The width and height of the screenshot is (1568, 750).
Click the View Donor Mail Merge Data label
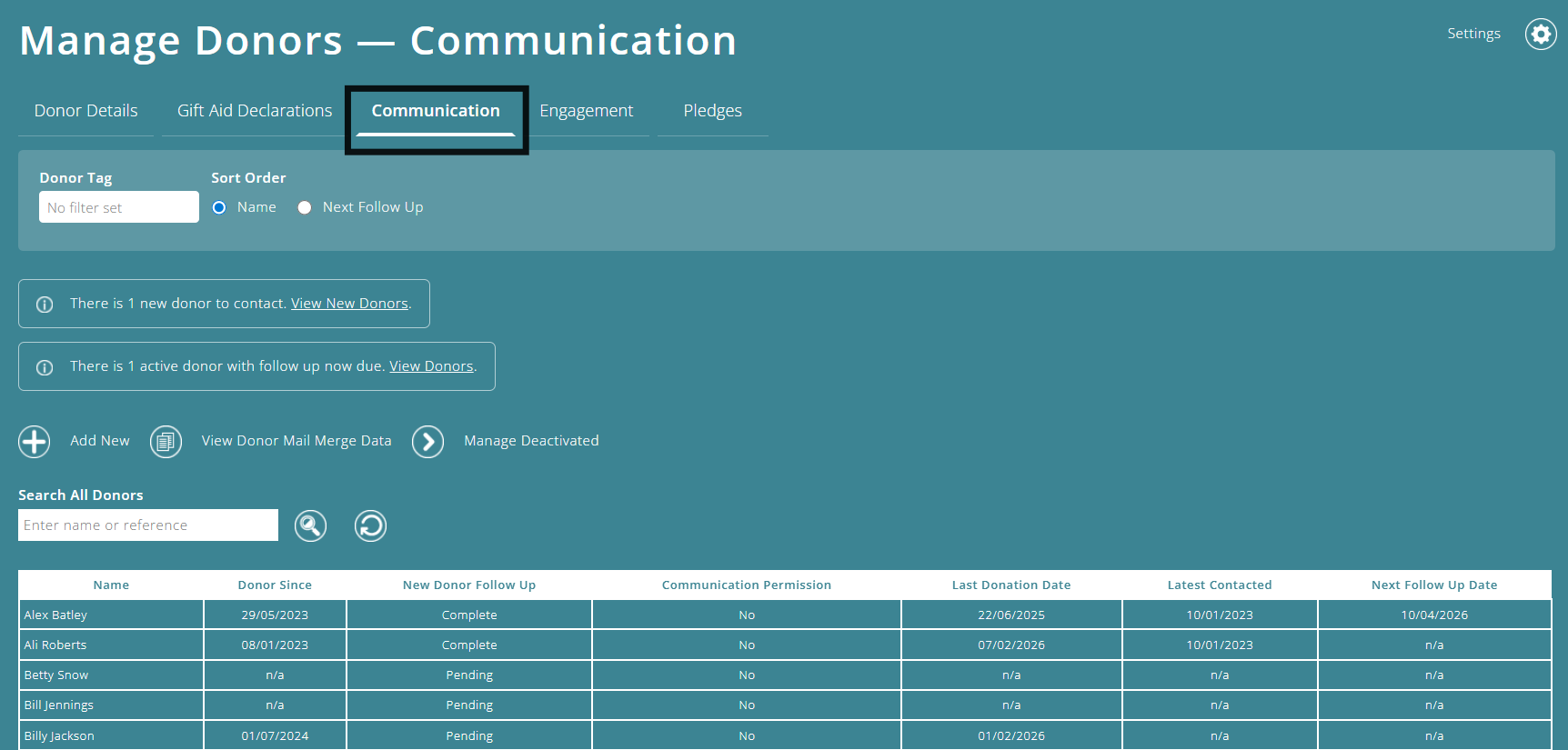[297, 441]
